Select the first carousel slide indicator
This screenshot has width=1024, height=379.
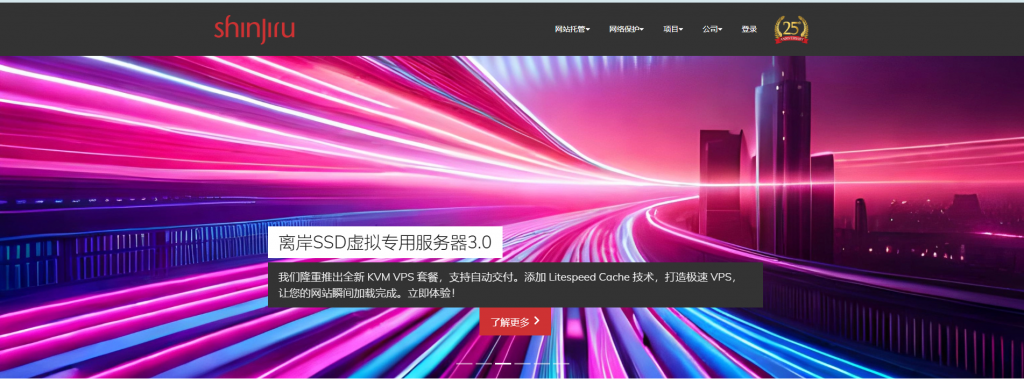[464, 363]
